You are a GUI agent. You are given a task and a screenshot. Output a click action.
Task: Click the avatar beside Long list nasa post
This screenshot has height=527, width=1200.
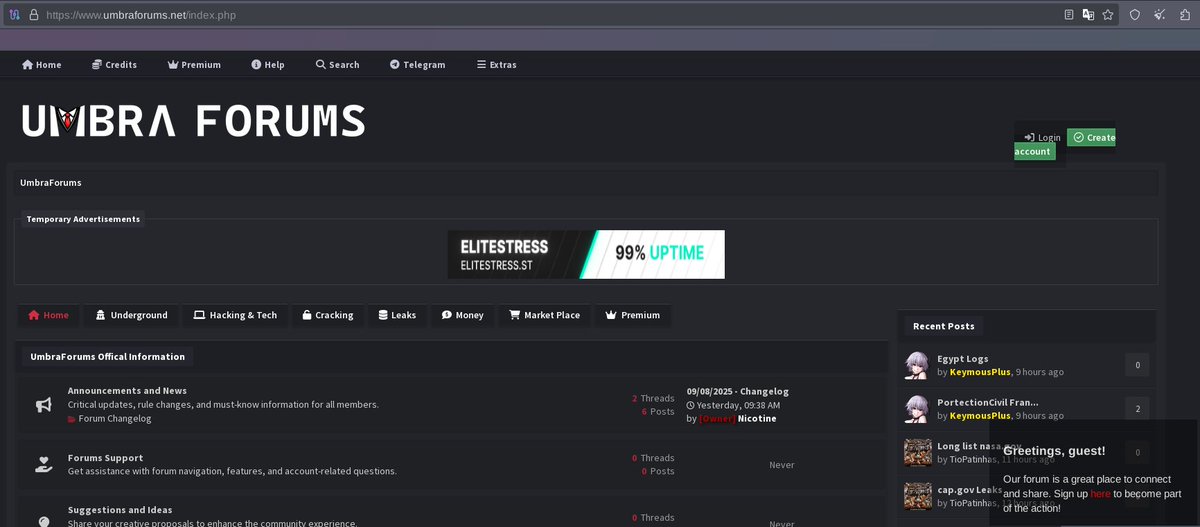[x=917, y=452]
